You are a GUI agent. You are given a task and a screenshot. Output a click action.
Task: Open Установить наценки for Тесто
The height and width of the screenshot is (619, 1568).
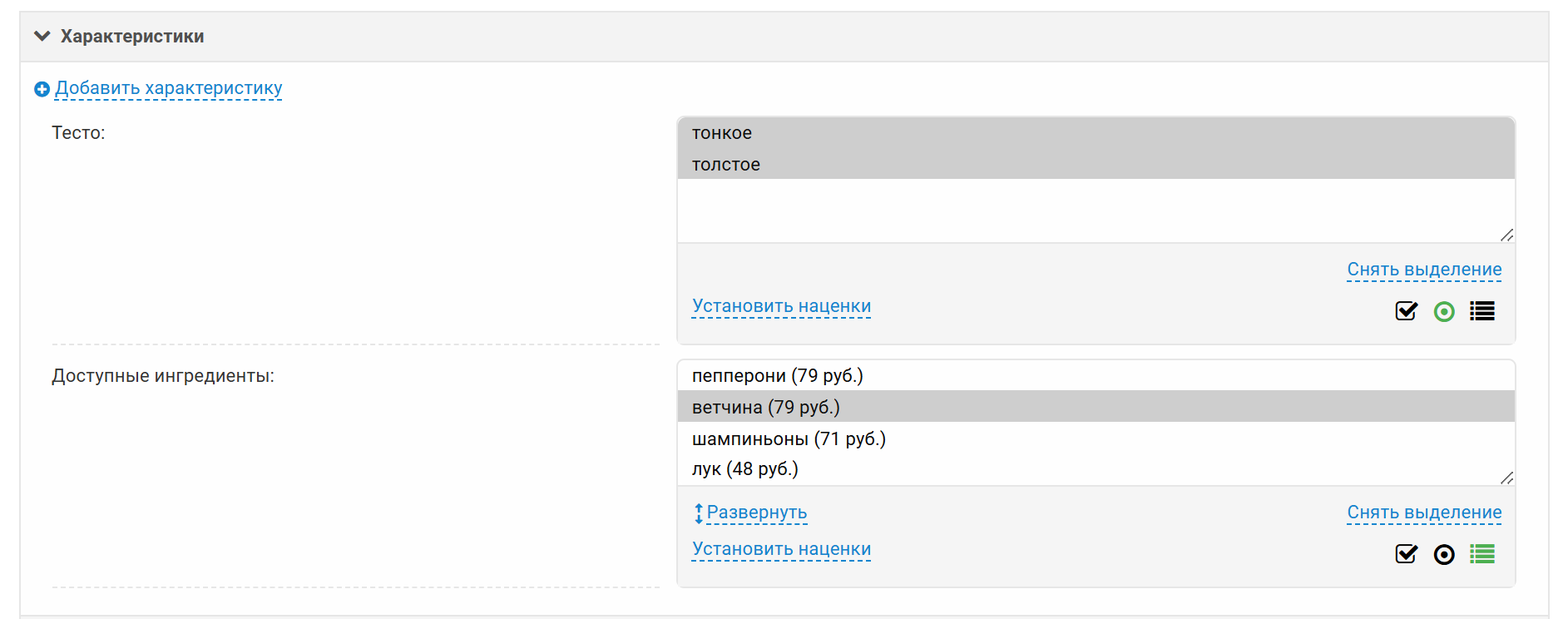[x=781, y=306]
